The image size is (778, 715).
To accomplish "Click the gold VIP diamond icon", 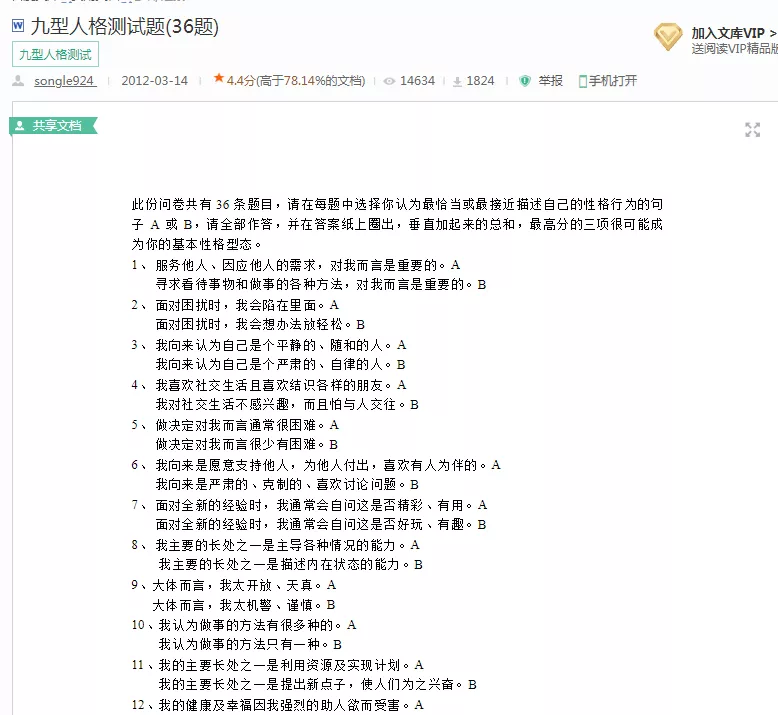I will coord(668,37).
